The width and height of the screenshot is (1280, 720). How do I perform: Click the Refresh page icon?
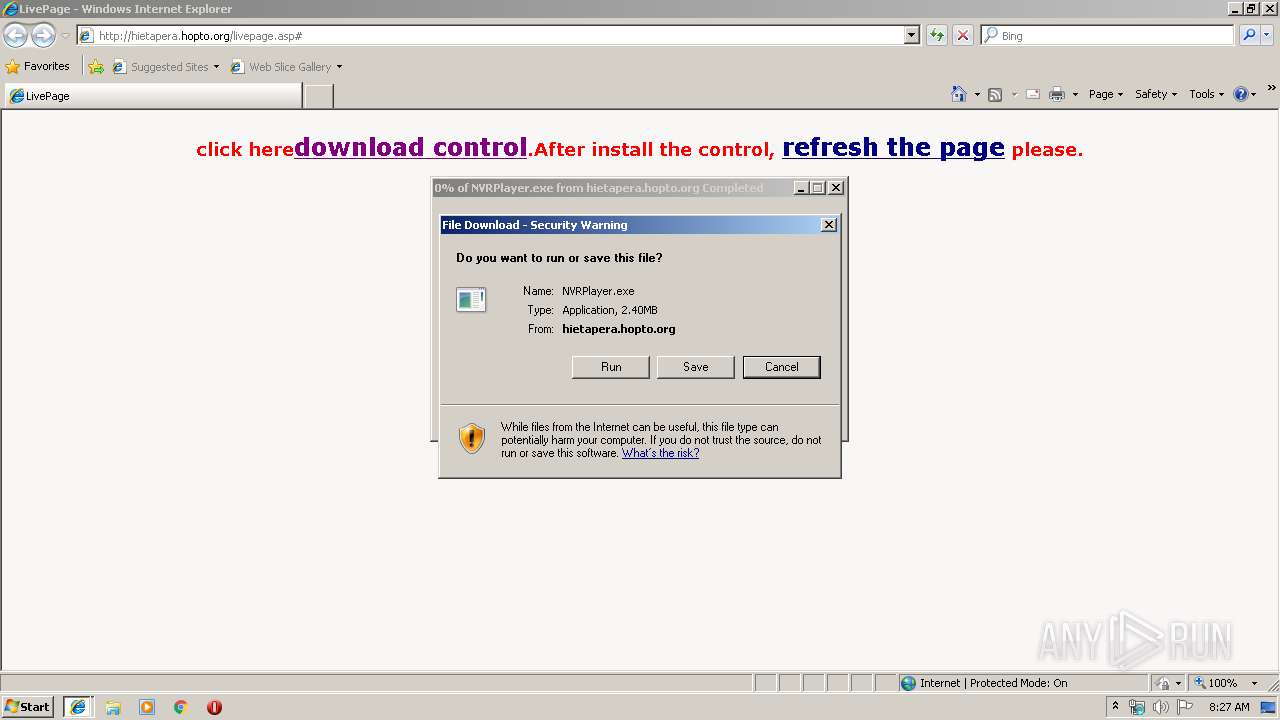(x=937, y=35)
